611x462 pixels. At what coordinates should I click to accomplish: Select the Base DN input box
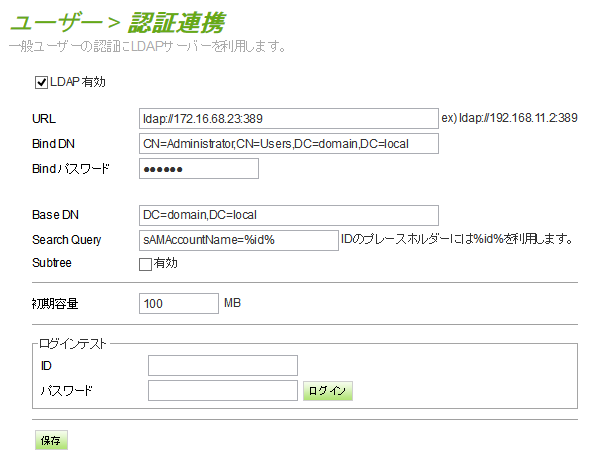(x=289, y=215)
